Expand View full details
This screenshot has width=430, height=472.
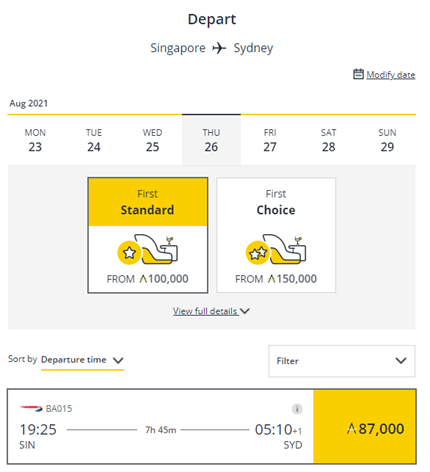(211, 311)
